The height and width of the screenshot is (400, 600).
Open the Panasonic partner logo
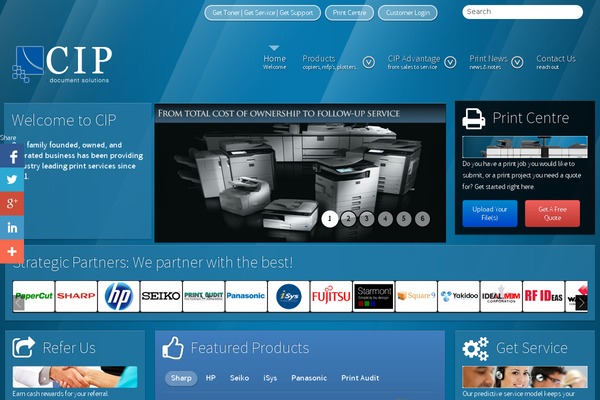pyautogui.click(x=246, y=296)
